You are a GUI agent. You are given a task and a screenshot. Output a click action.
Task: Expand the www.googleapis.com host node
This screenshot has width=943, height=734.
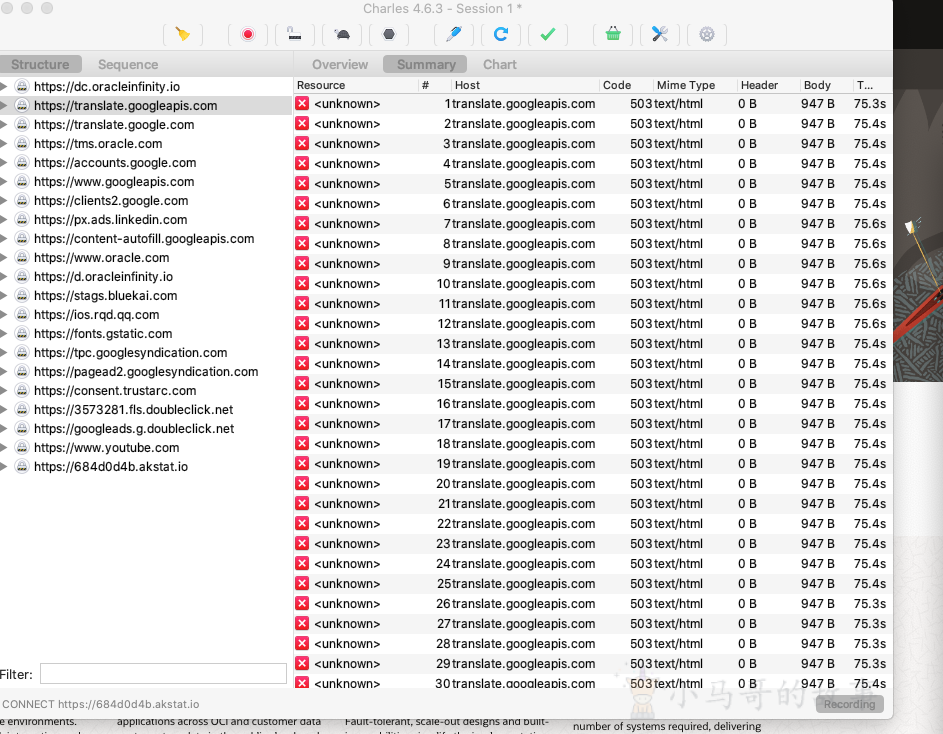[4, 182]
